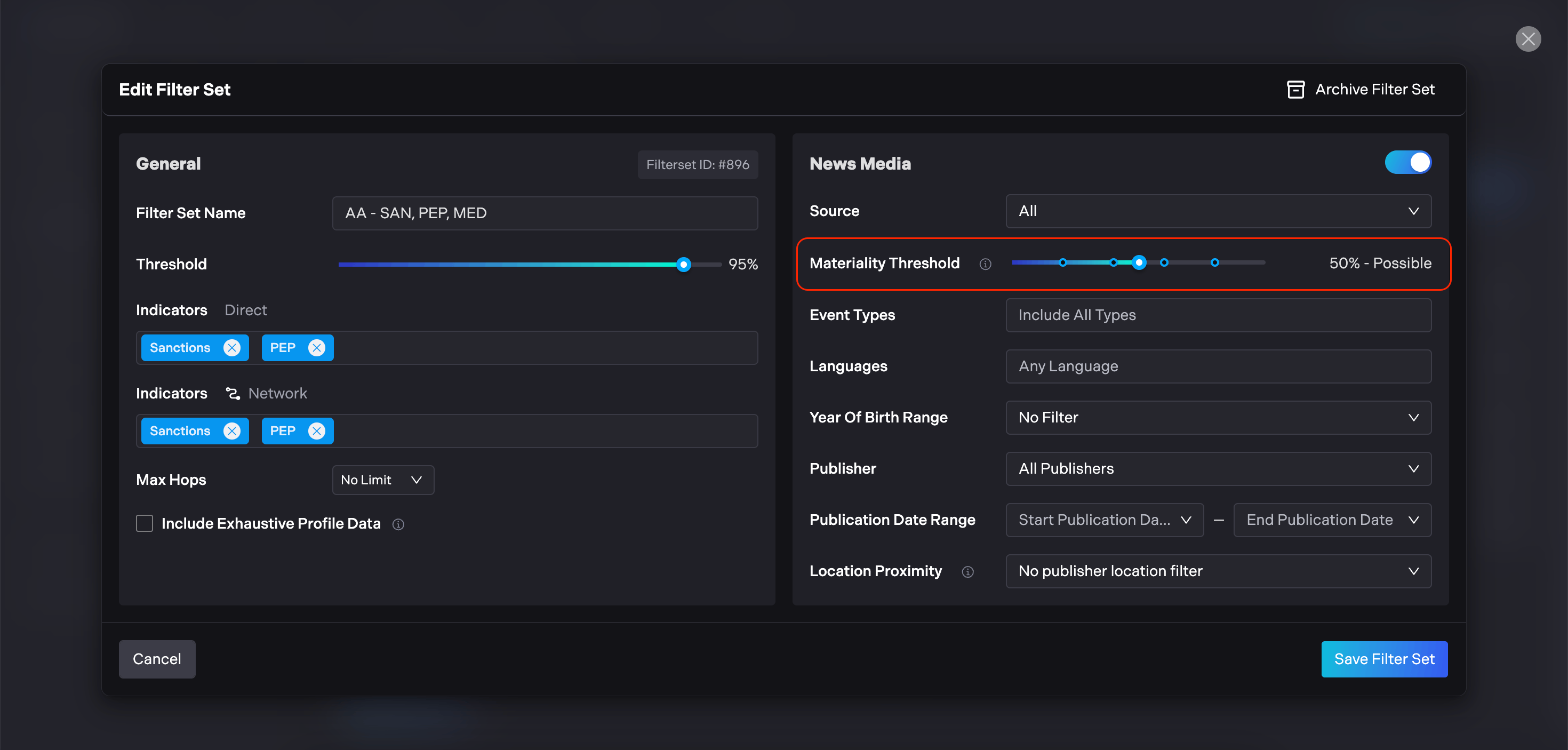Expand the Max Hops dropdown

click(x=383, y=480)
